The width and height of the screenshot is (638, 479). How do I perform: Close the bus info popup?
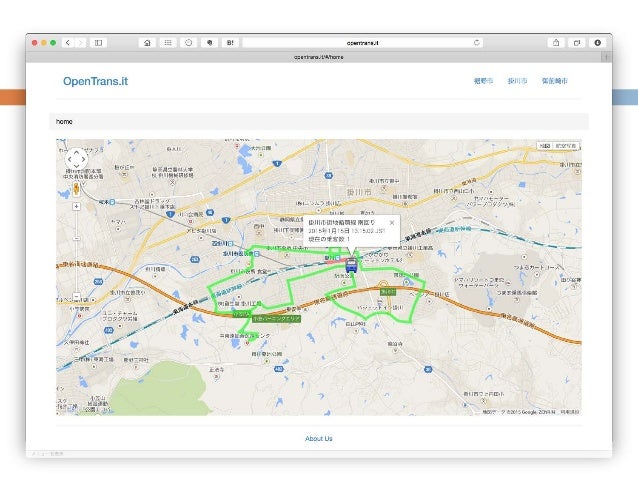point(392,223)
